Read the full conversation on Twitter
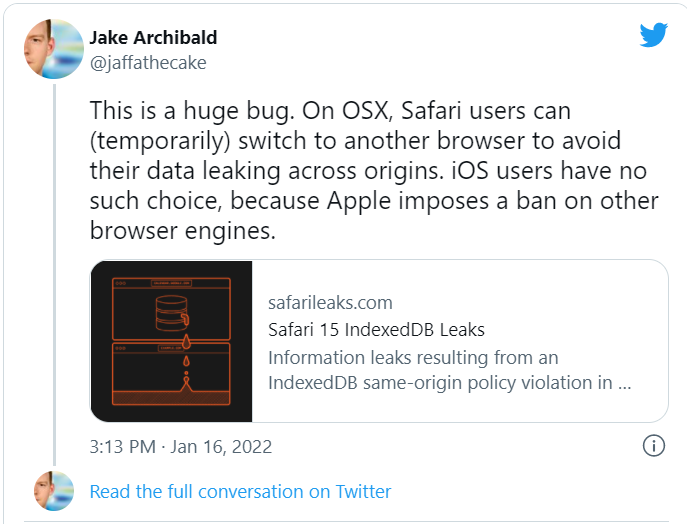The height and width of the screenshot is (524, 687). tap(240, 491)
